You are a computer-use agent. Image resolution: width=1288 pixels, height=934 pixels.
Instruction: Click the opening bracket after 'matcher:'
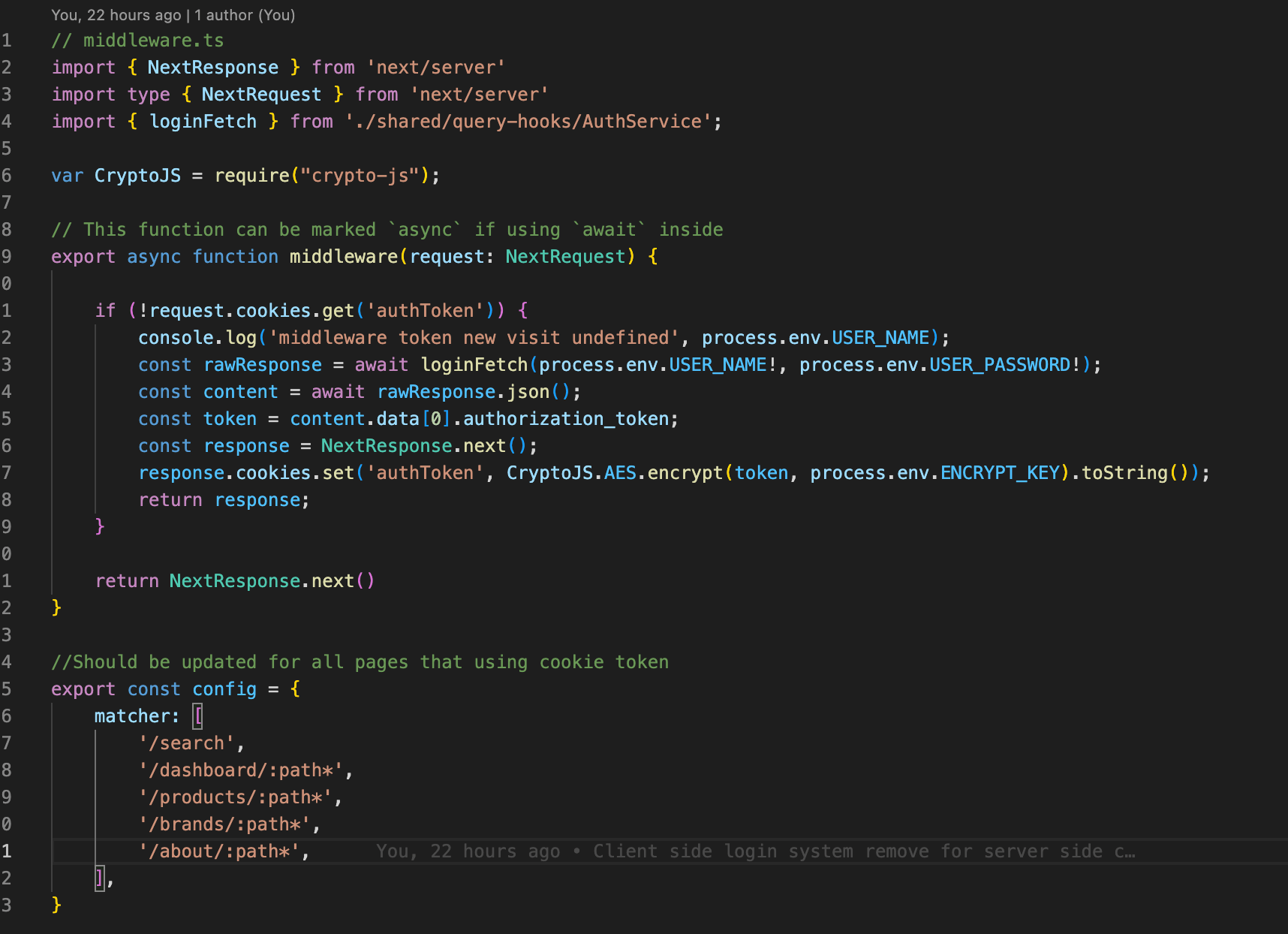click(198, 716)
